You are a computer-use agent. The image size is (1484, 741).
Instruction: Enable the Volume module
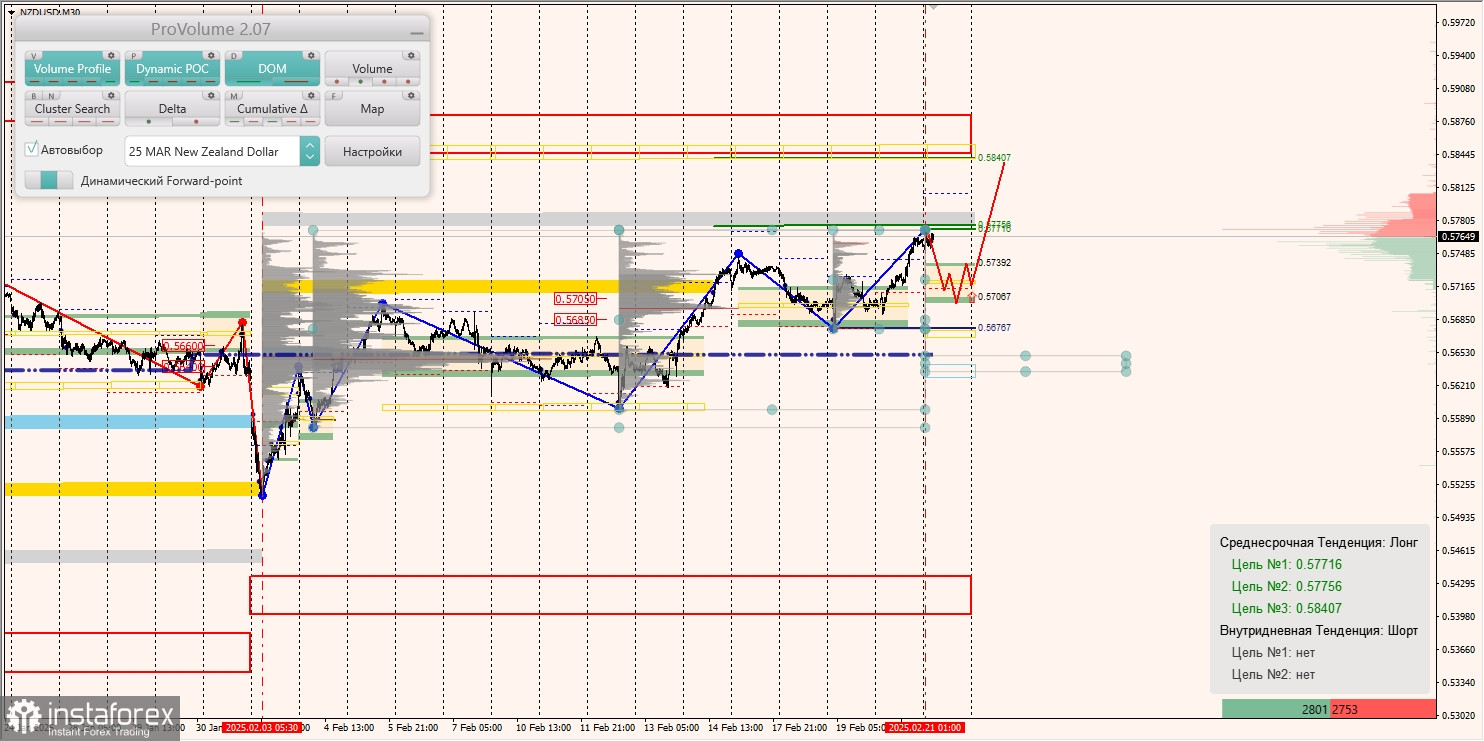pos(372,69)
